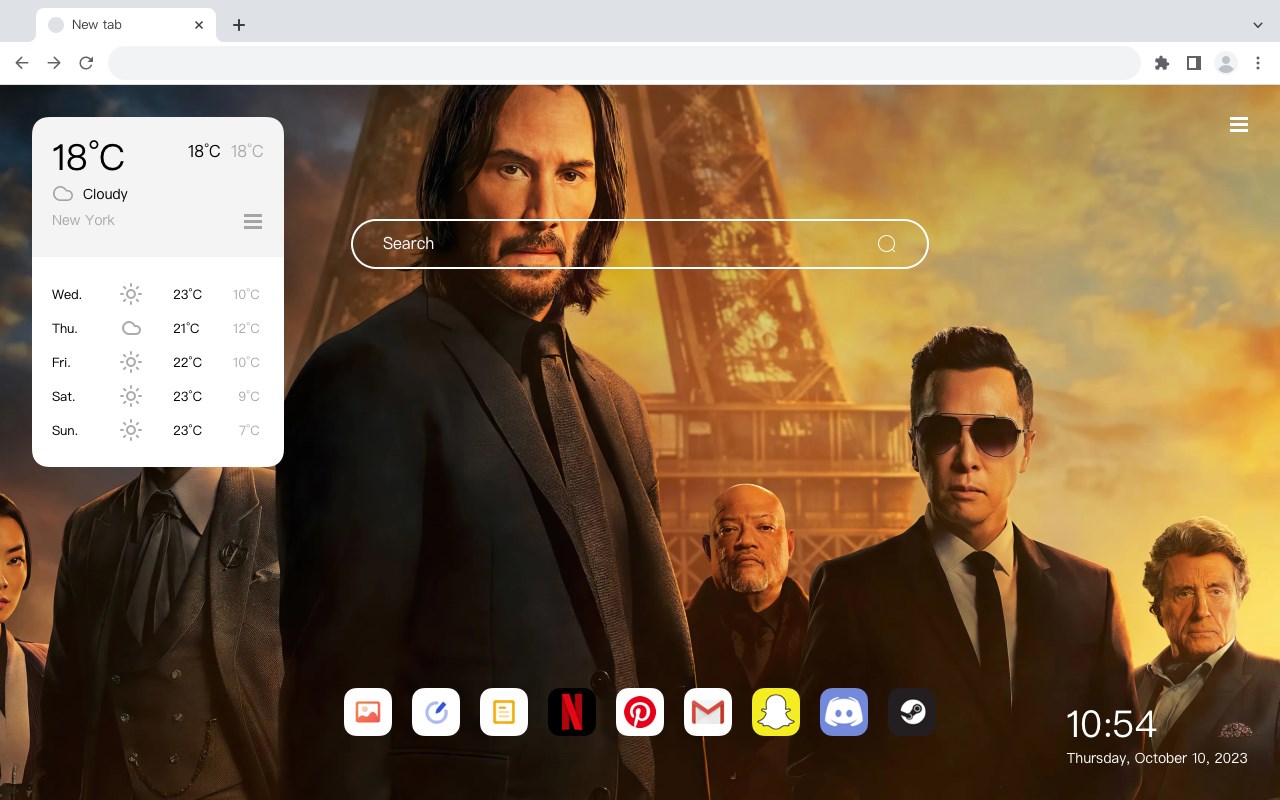
Task: Launch the Pinterest shortcut
Action: [x=640, y=712]
